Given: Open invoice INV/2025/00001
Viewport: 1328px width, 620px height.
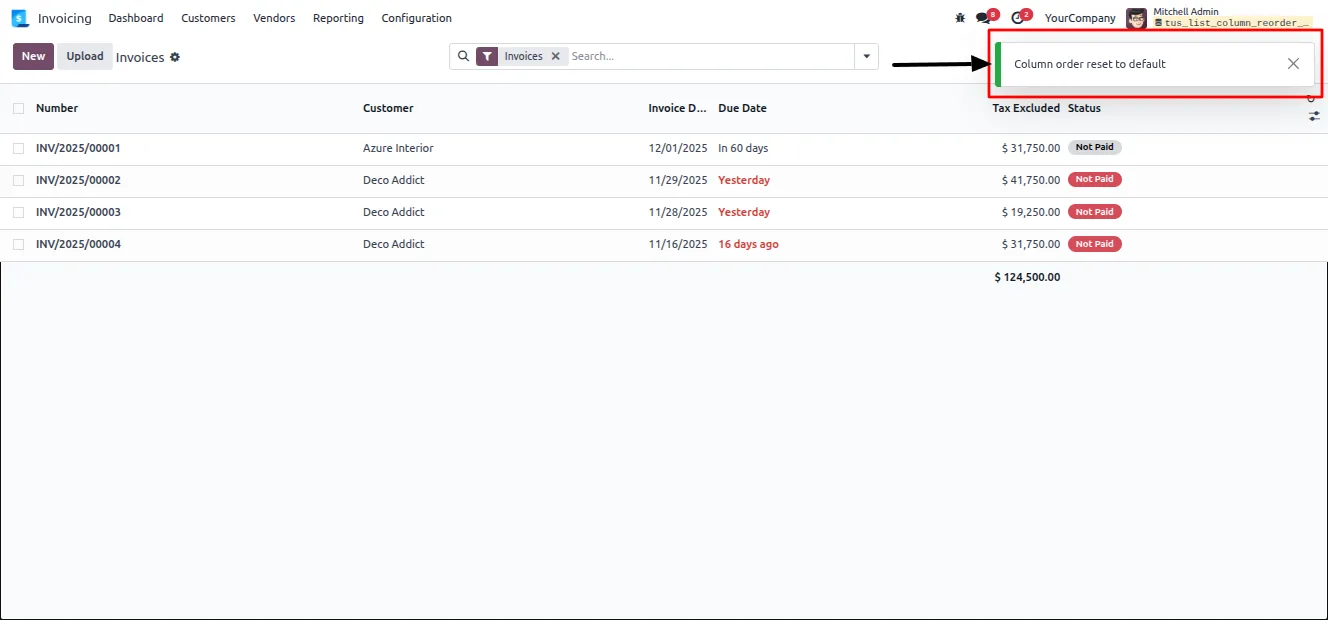Looking at the screenshot, I should [x=78, y=148].
